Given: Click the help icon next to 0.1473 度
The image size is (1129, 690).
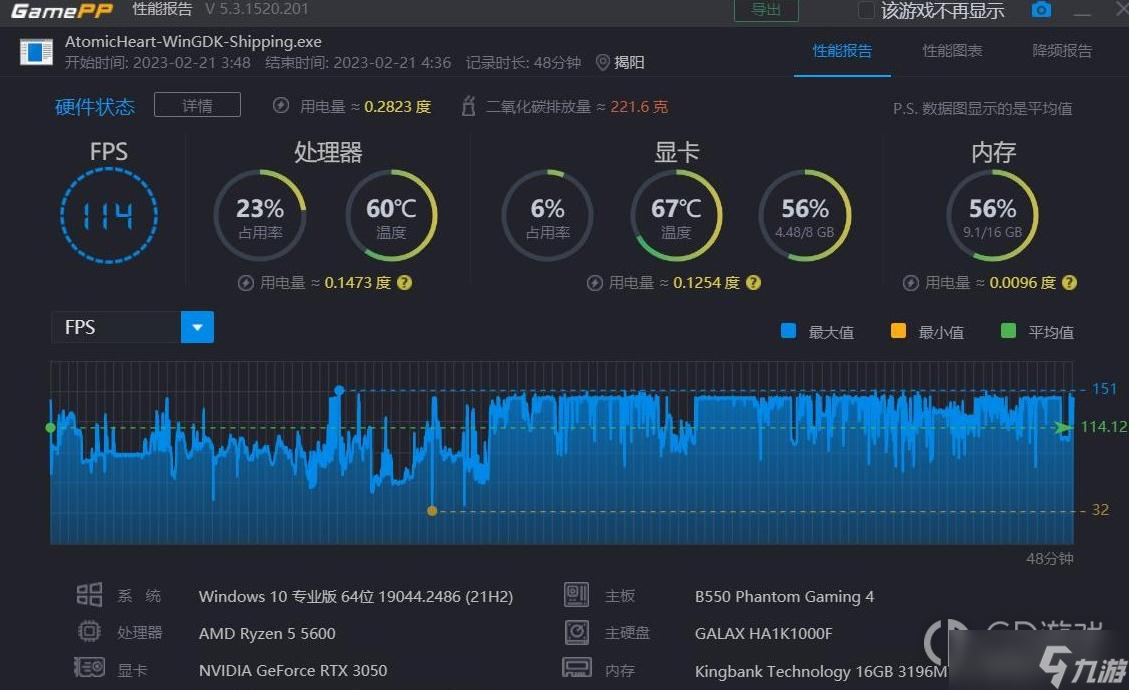Looking at the screenshot, I should point(405,282).
